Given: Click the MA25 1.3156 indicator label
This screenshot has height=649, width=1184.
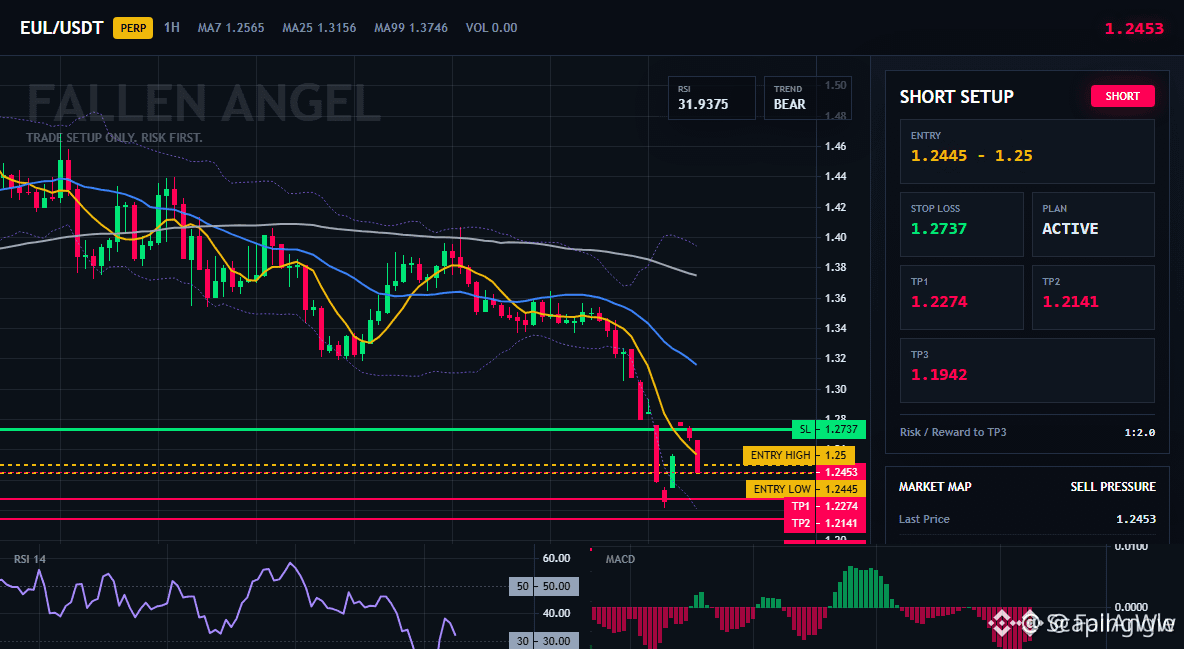Looking at the screenshot, I should pyautogui.click(x=319, y=28).
